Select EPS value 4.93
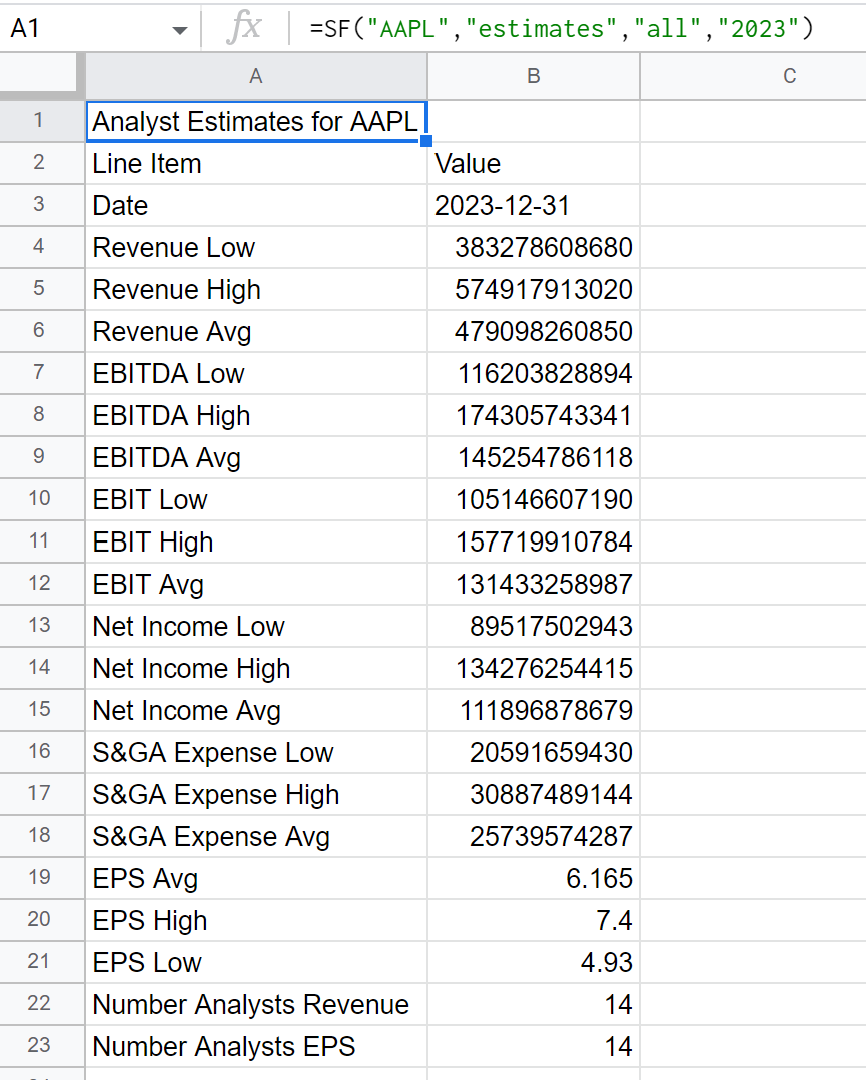The width and height of the screenshot is (866, 1080). [533, 962]
